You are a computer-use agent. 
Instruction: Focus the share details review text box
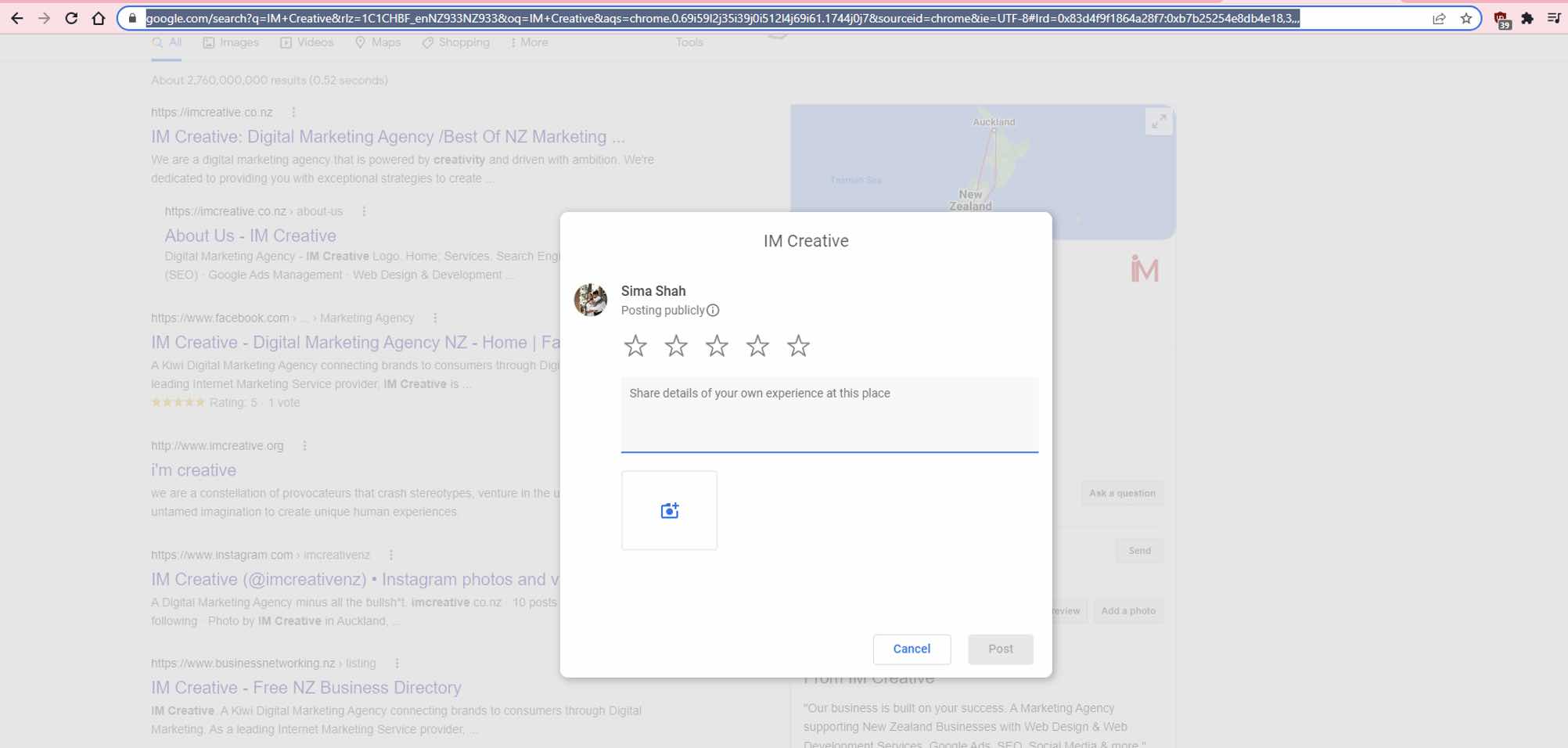click(x=829, y=415)
